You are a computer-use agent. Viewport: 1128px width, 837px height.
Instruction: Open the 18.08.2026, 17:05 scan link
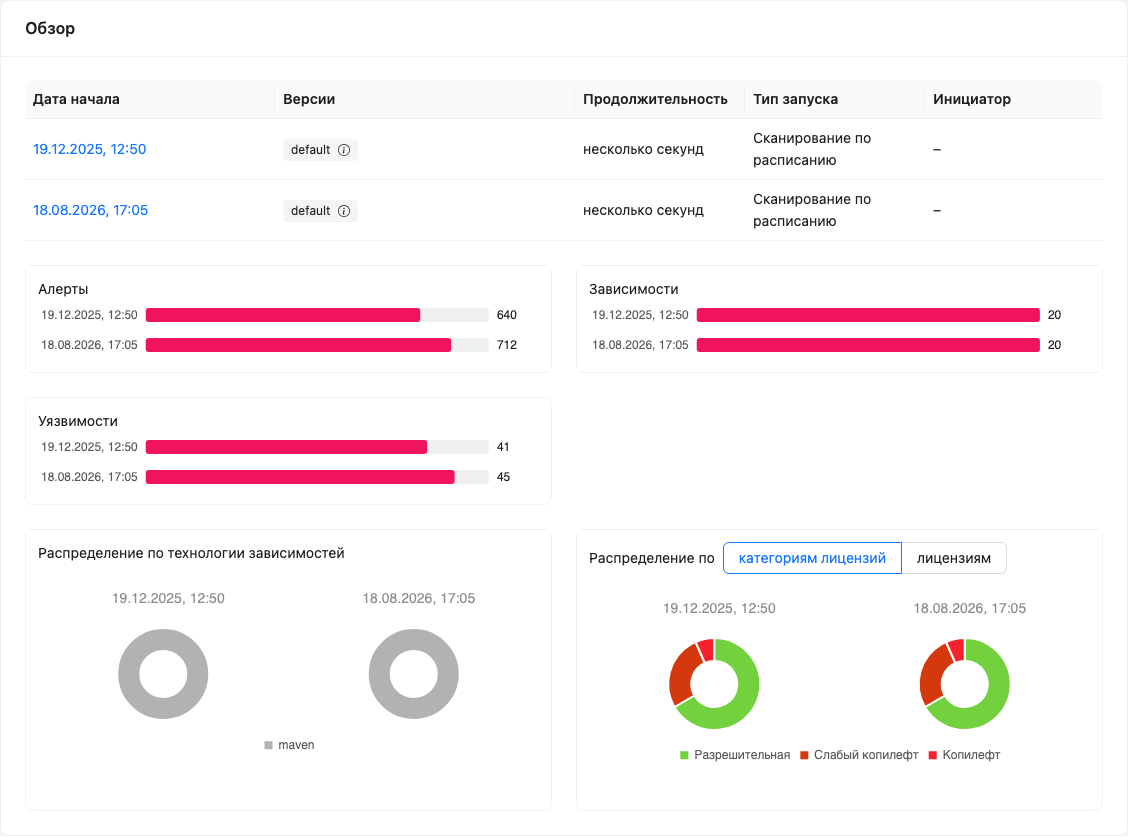click(91, 210)
